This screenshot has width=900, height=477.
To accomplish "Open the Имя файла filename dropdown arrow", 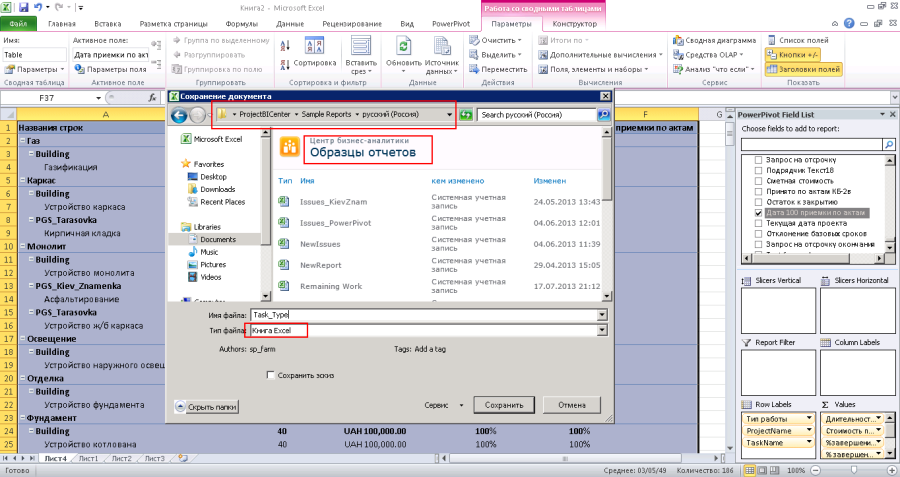I will [x=602, y=315].
